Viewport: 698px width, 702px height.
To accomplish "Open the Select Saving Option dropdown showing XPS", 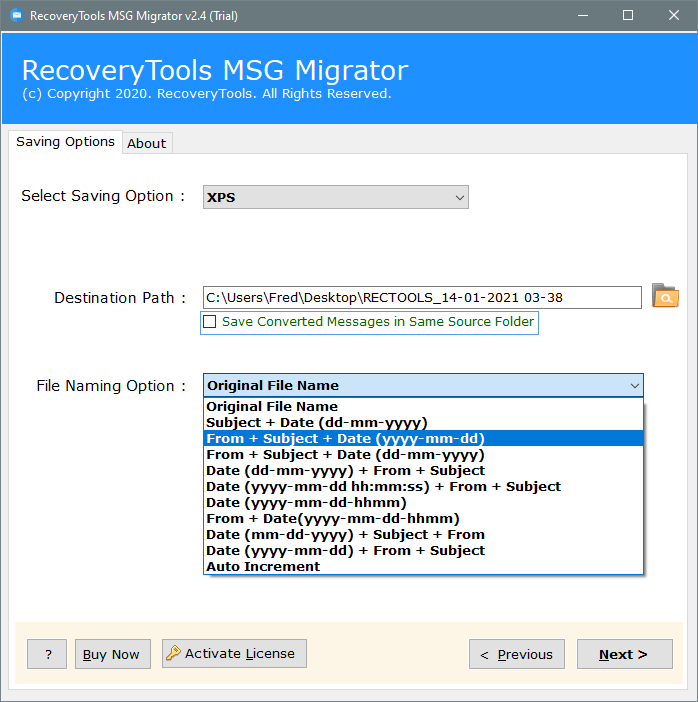I will coord(335,197).
